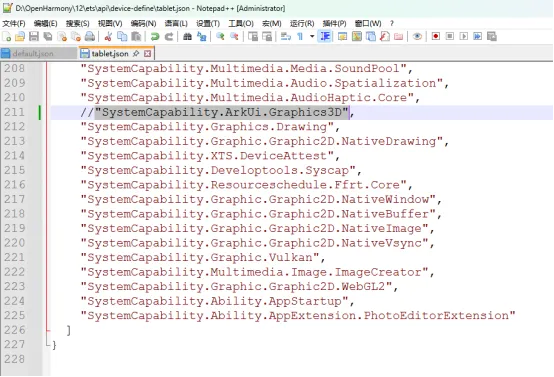
Task: Click the Open file folder icon
Action: click(x=20, y=36)
